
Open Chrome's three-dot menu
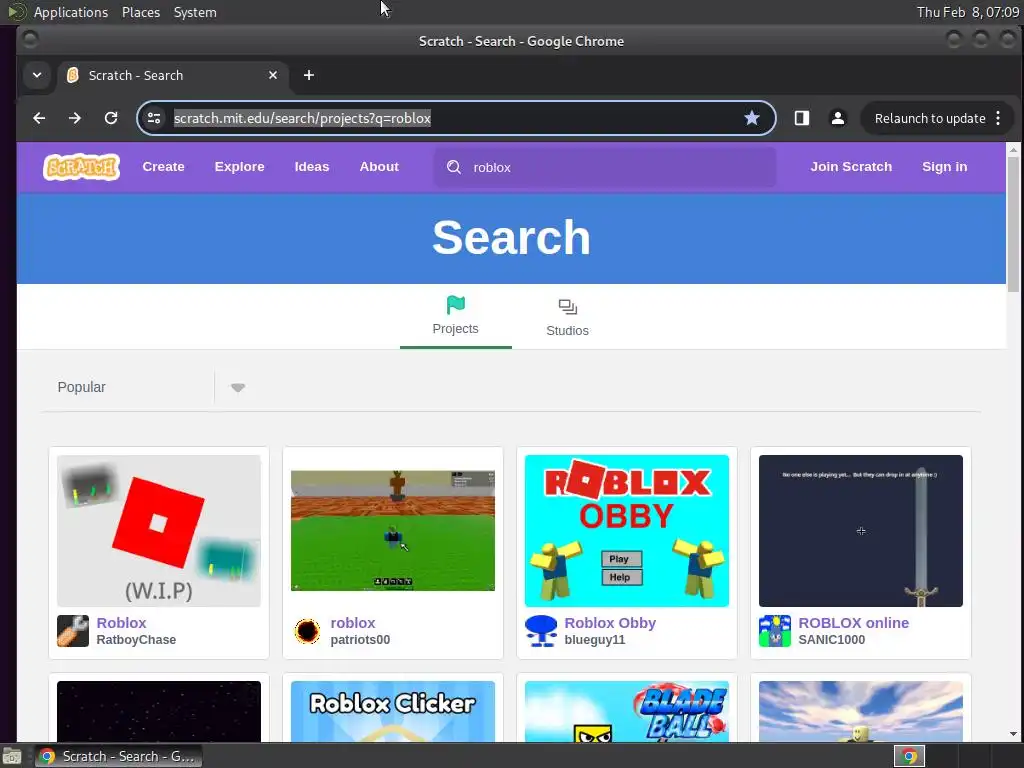click(998, 118)
